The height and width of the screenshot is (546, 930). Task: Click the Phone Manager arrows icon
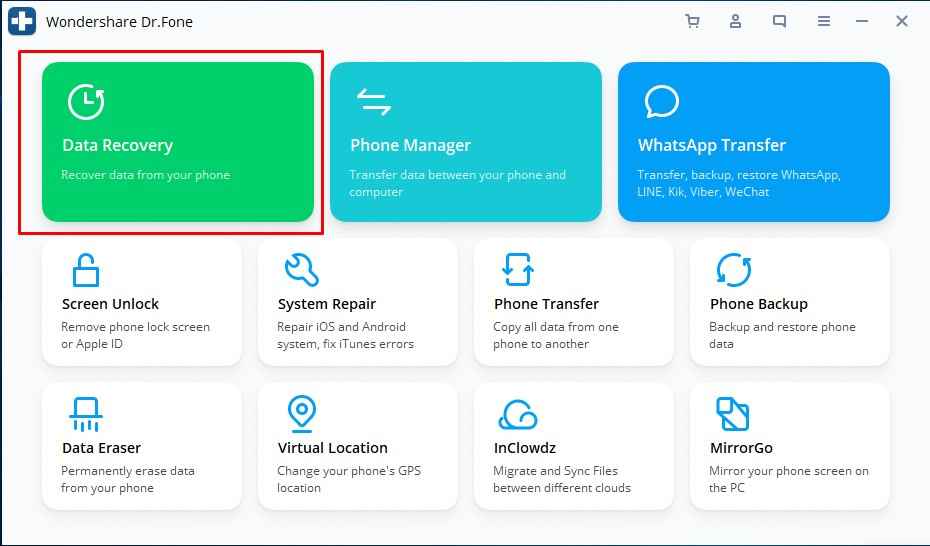tap(374, 102)
